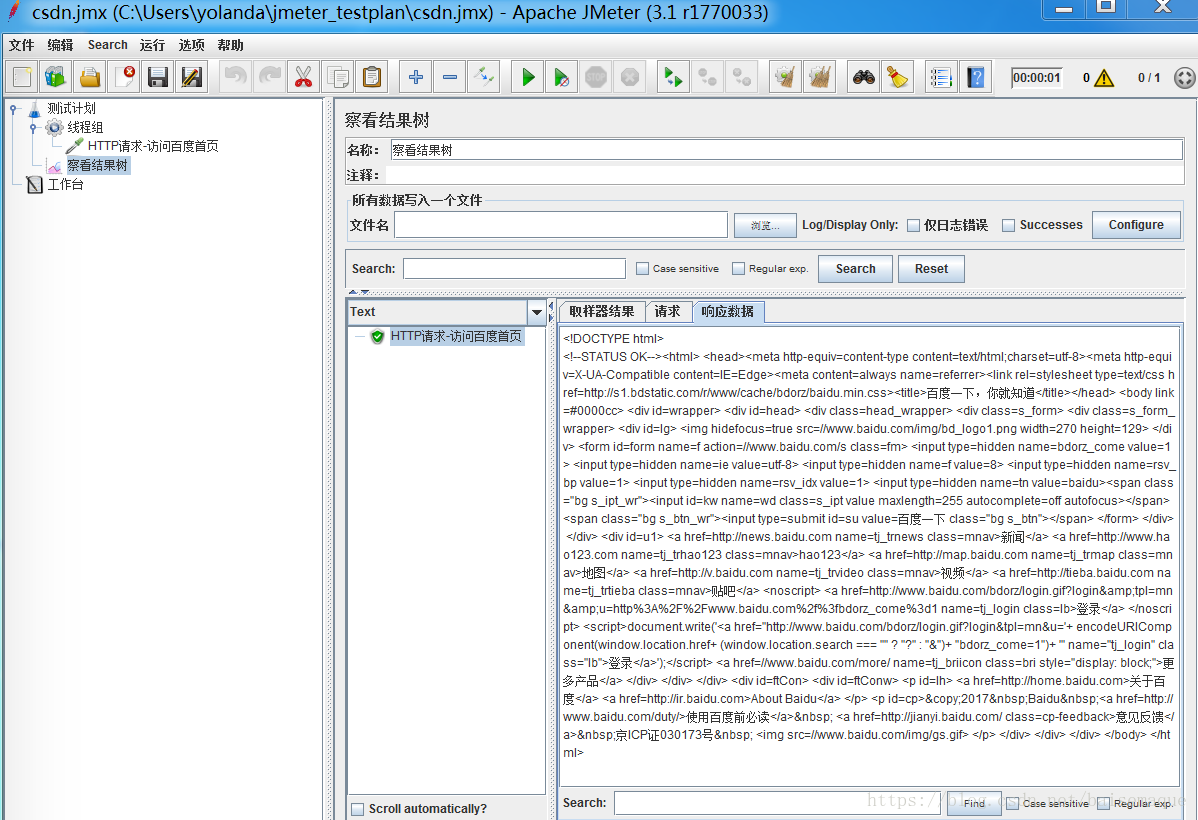The image size is (1198, 820).
Task: Open the 选项 menu
Action: point(191,45)
